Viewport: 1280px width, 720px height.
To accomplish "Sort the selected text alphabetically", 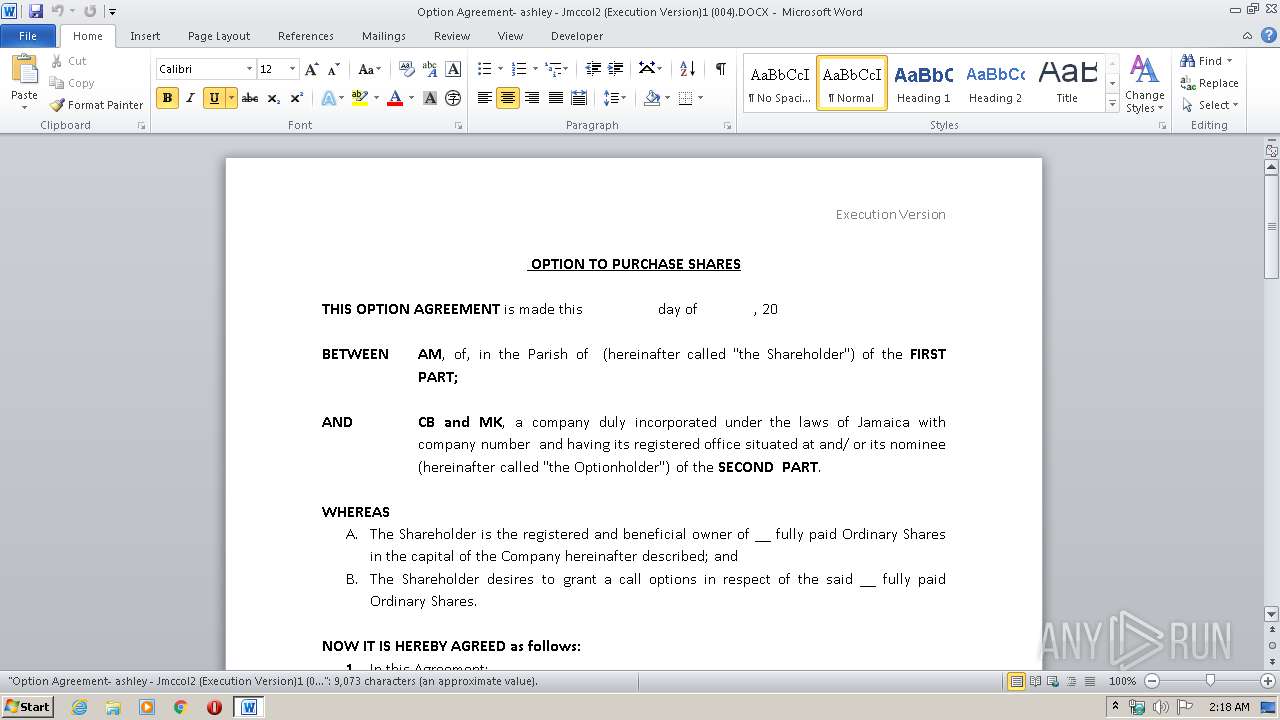I will 687,69.
